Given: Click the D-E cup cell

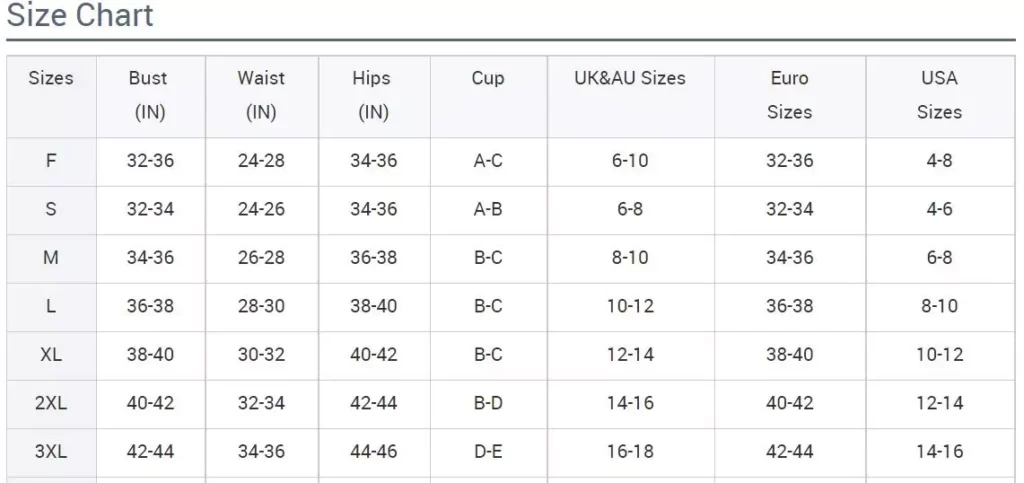Looking at the screenshot, I should coord(488,451).
